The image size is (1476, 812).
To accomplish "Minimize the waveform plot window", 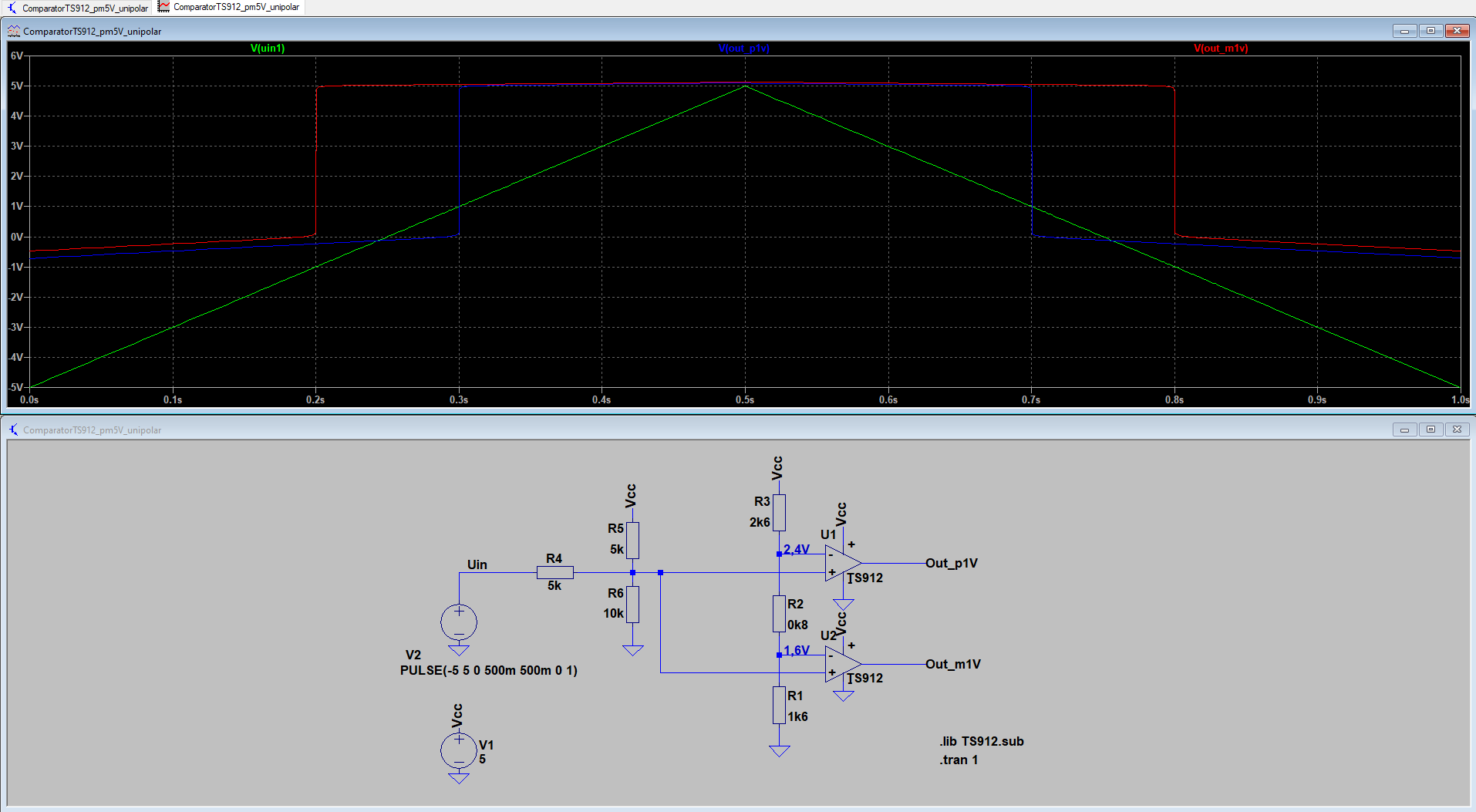I will [x=1404, y=31].
